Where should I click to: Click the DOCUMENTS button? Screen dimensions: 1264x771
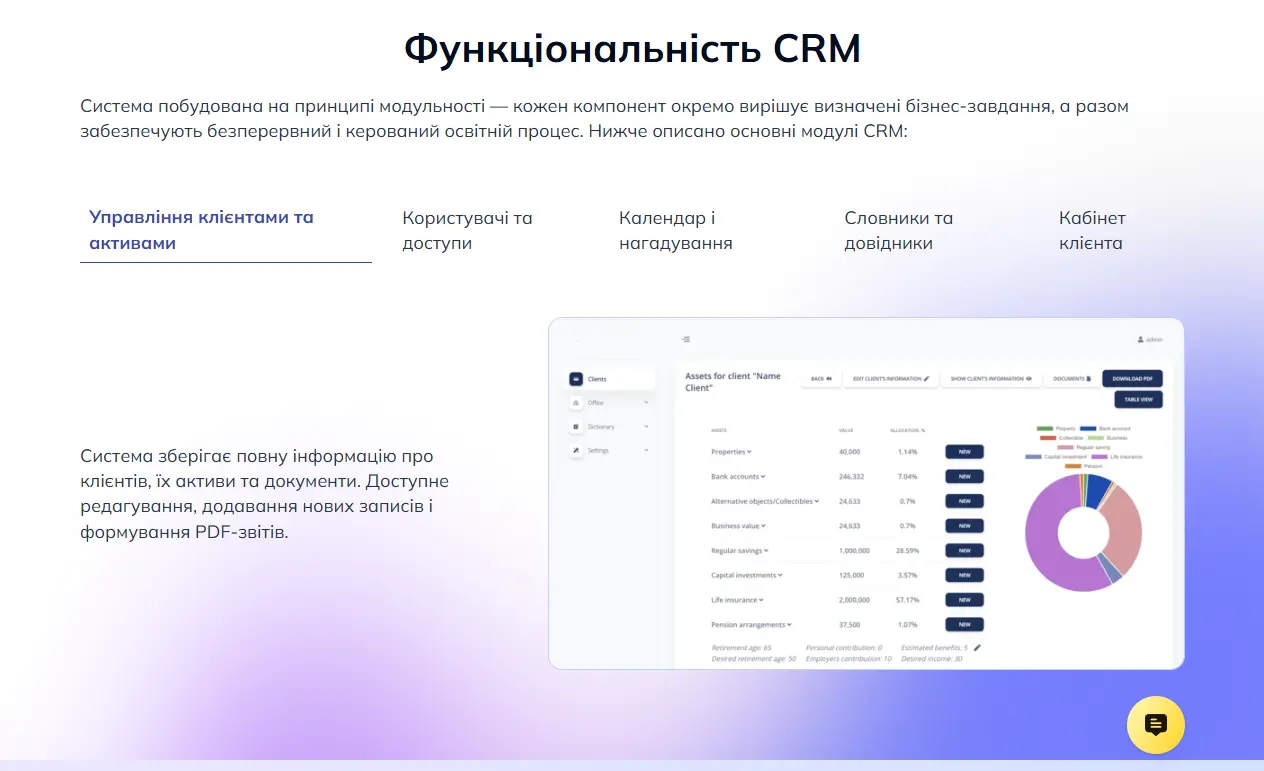(x=1072, y=379)
